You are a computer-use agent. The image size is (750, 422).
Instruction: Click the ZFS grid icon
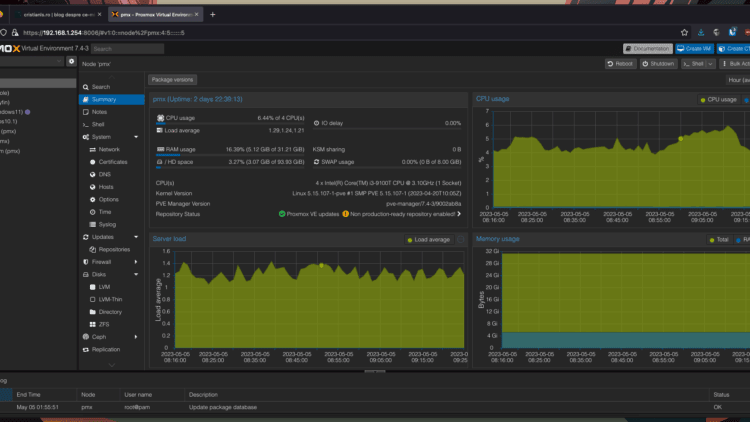(92, 324)
